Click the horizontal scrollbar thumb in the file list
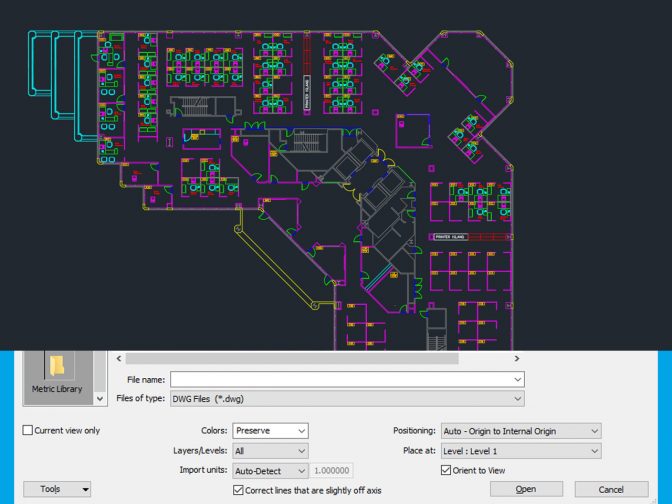 [x=290, y=358]
